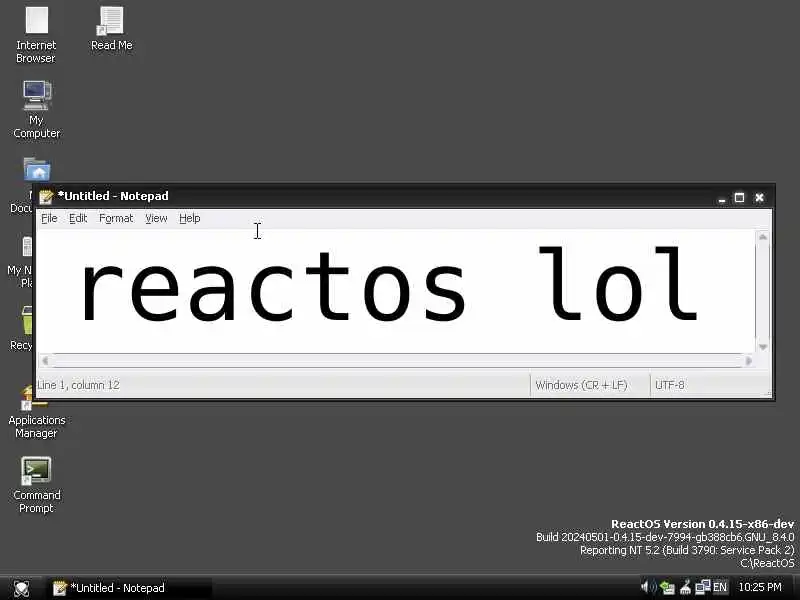This screenshot has height=600, width=800.
Task: Click the 10:25 PM taskbar clock
Action: (760, 588)
